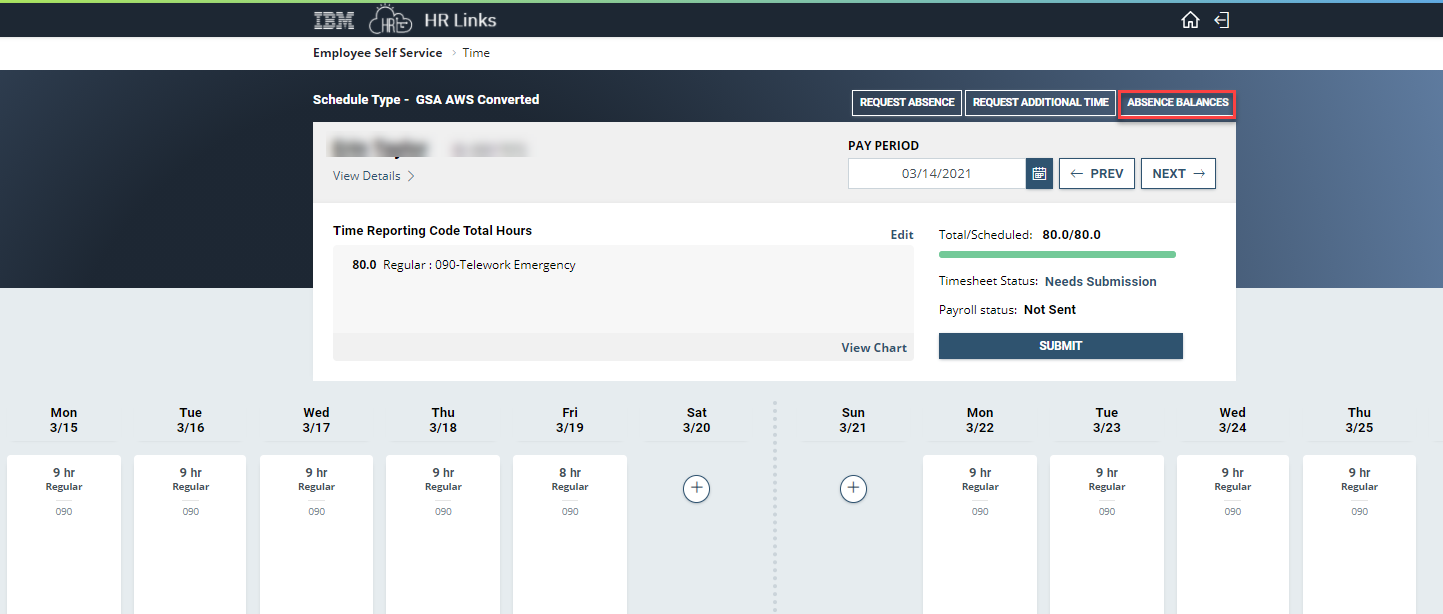Add time on Sun 3/21 using plus icon
Image resolution: width=1443 pixels, height=614 pixels.
[853, 488]
